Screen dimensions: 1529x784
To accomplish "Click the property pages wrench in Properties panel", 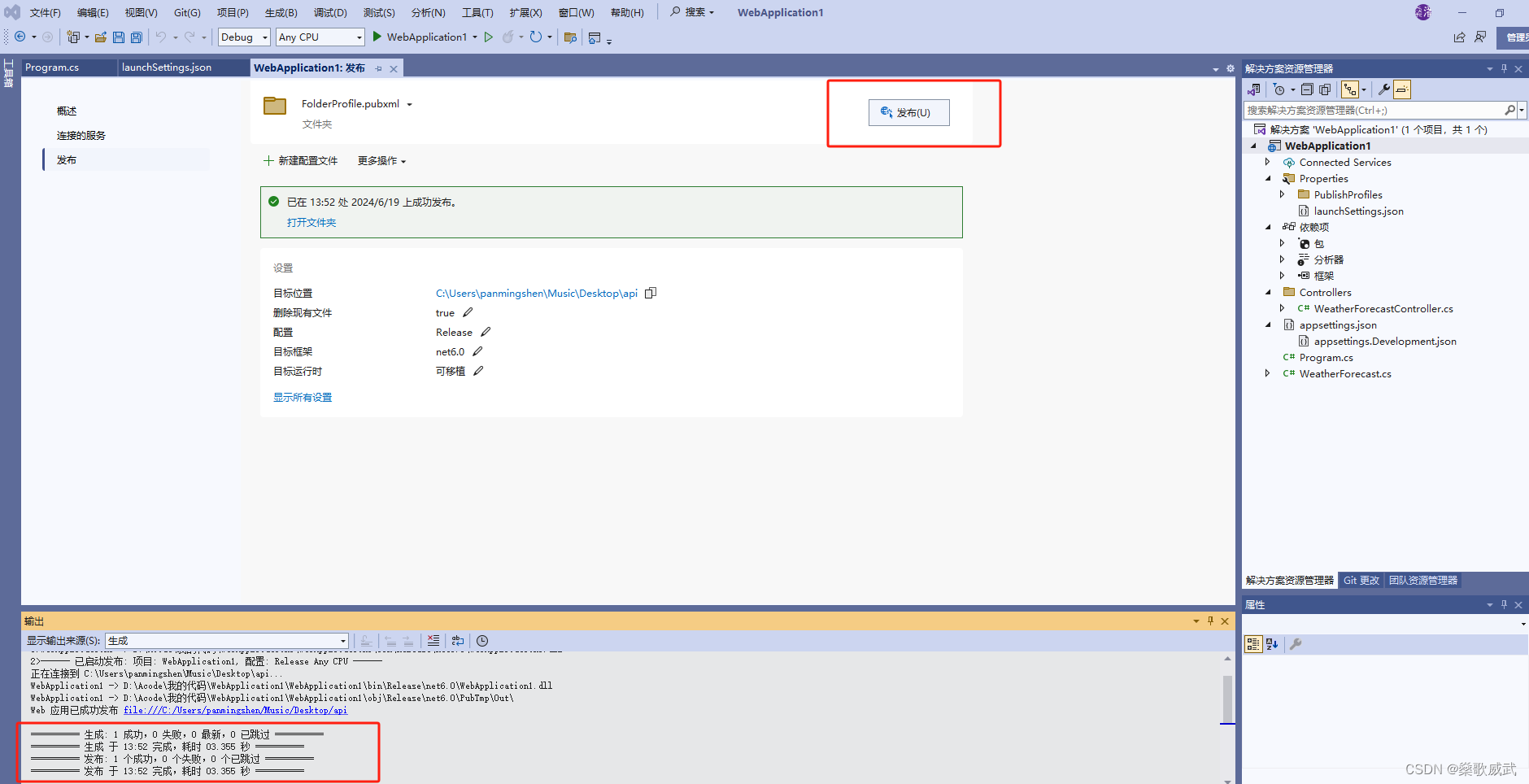I will tap(1296, 644).
